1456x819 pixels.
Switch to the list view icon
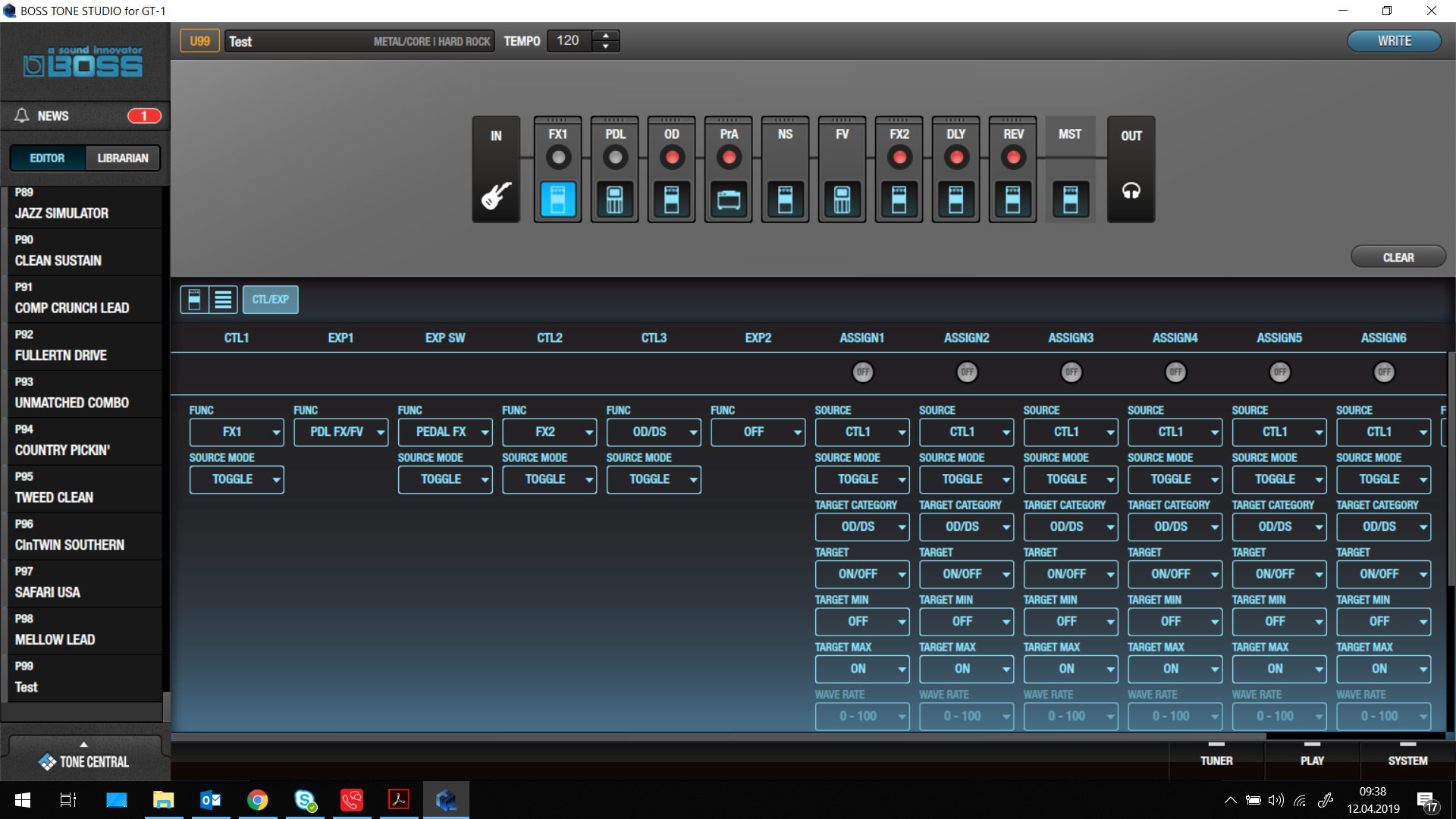223,300
